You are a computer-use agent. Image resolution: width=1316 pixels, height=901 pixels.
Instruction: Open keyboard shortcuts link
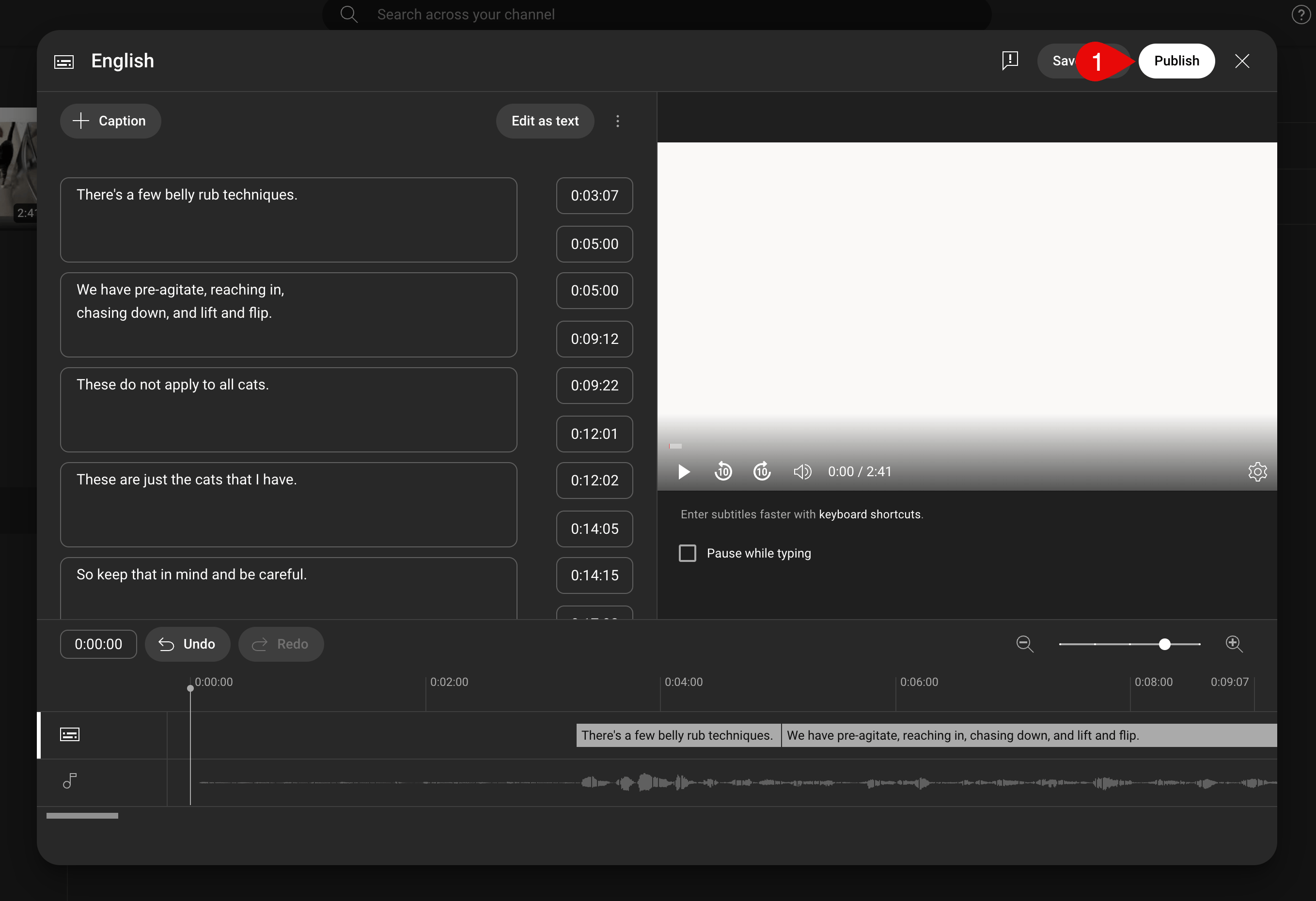pyautogui.click(x=869, y=514)
